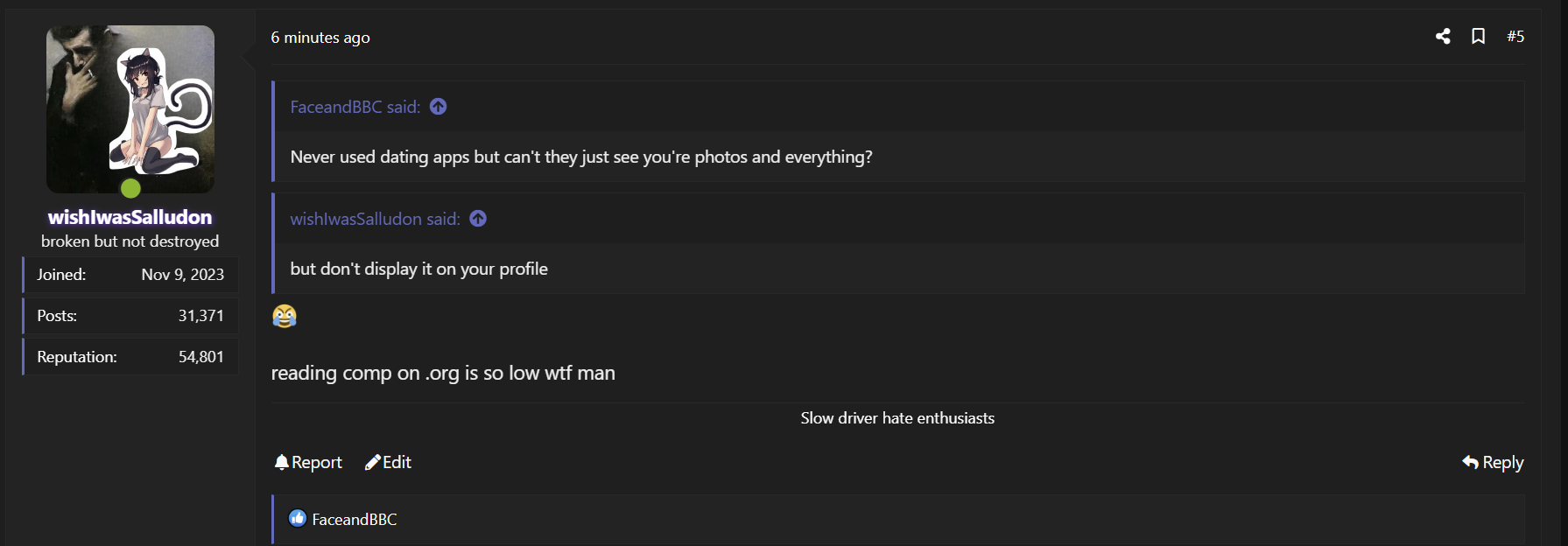Click the crying laughing emoji in post
1568x546 pixels.
[285, 316]
